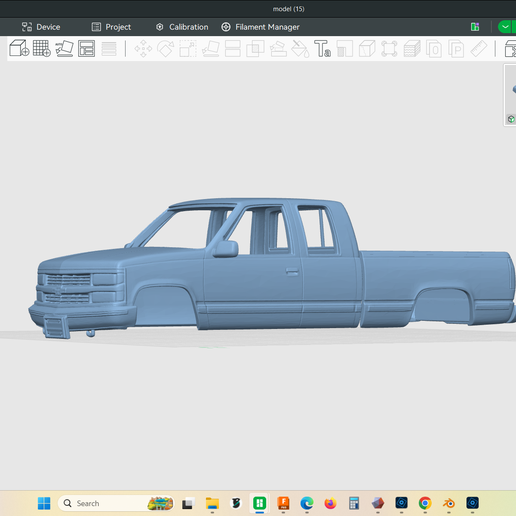Select the Scale tool icon
This screenshot has width=516, height=516.
188,49
